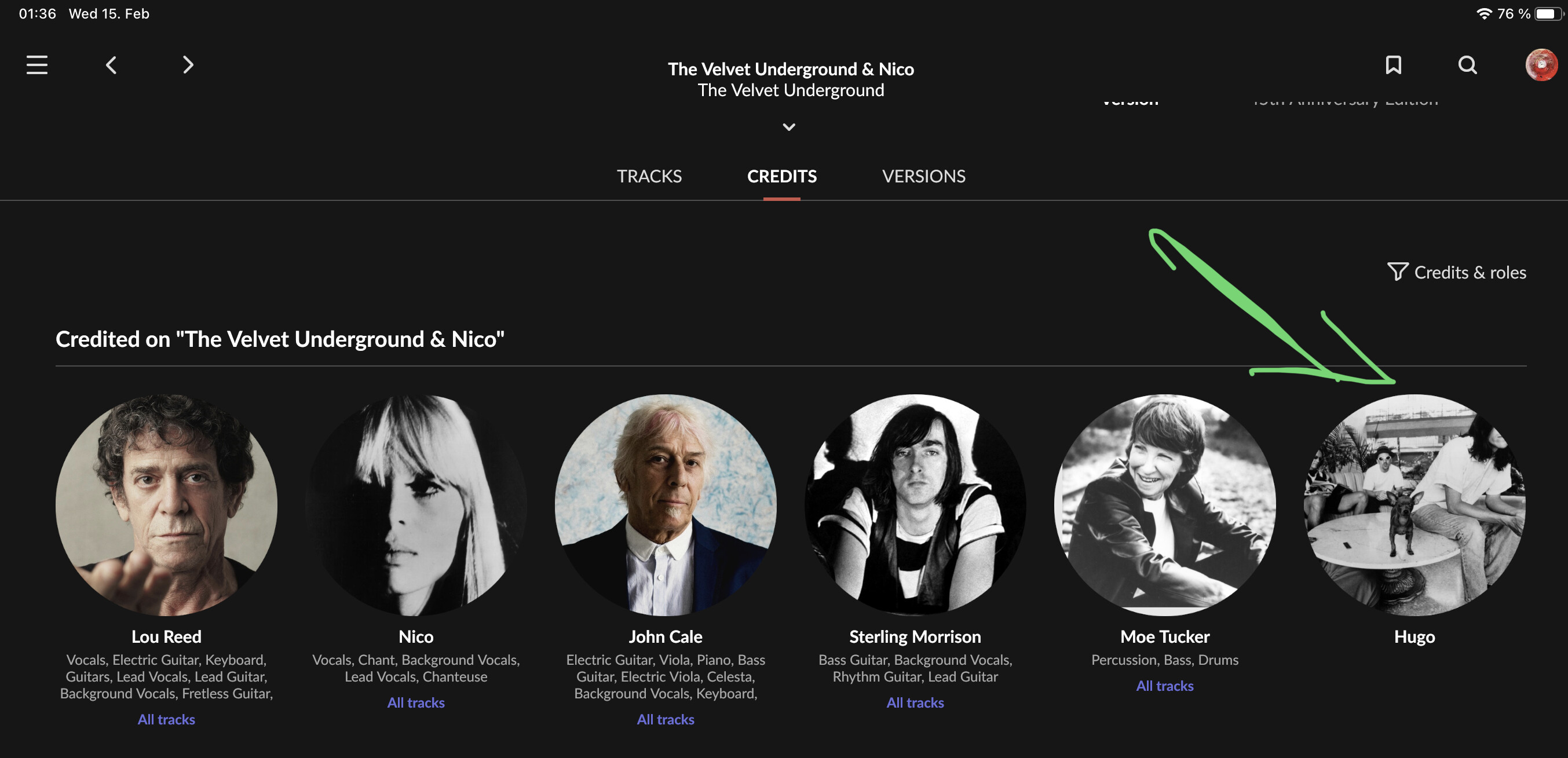Switch to the VERSIONS tab

923,177
